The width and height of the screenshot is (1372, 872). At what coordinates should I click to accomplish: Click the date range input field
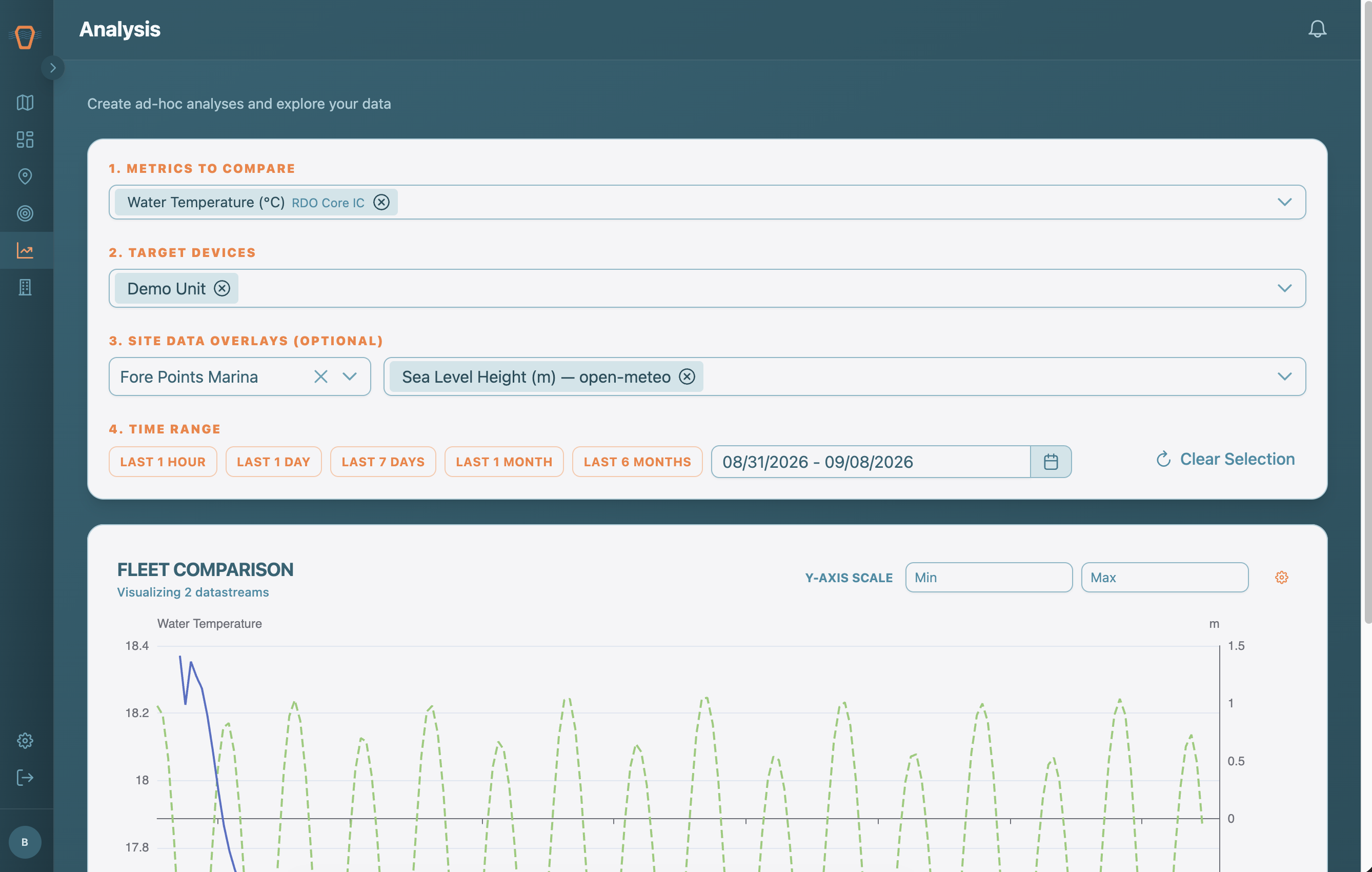point(871,462)
